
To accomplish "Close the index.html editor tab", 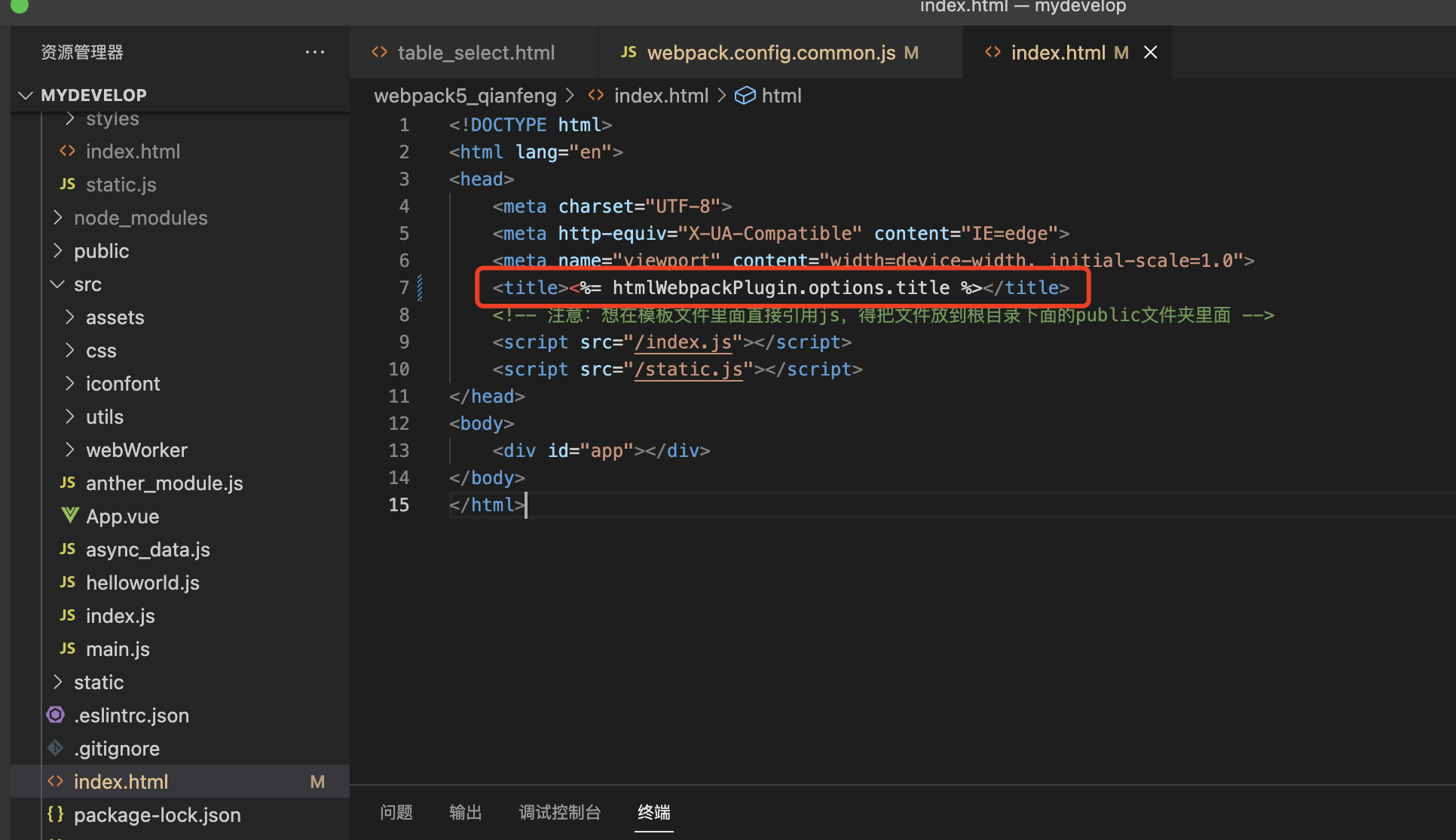I will click(1150, 52).
